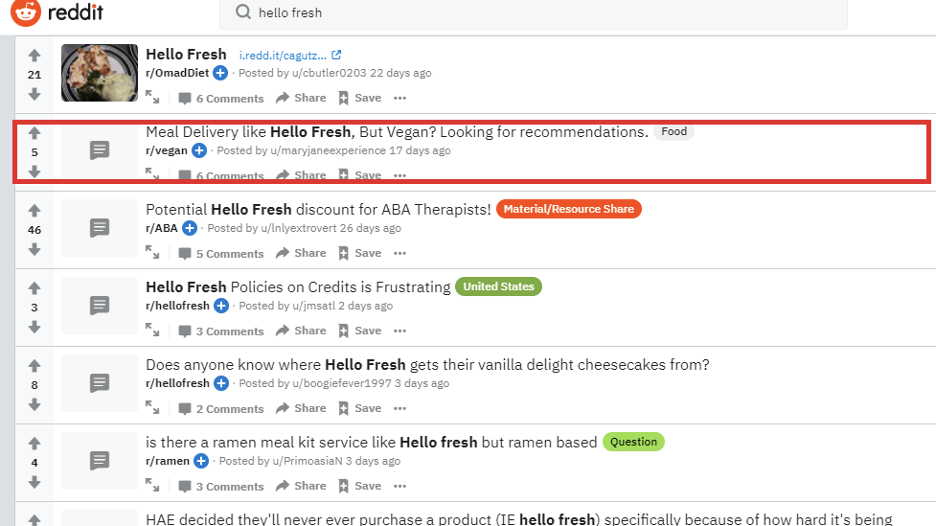Upvote the vanilla delight cheesecakes post
Image resolution: width=936 pixels, height=526 pixels.
(x=34, y=366)
